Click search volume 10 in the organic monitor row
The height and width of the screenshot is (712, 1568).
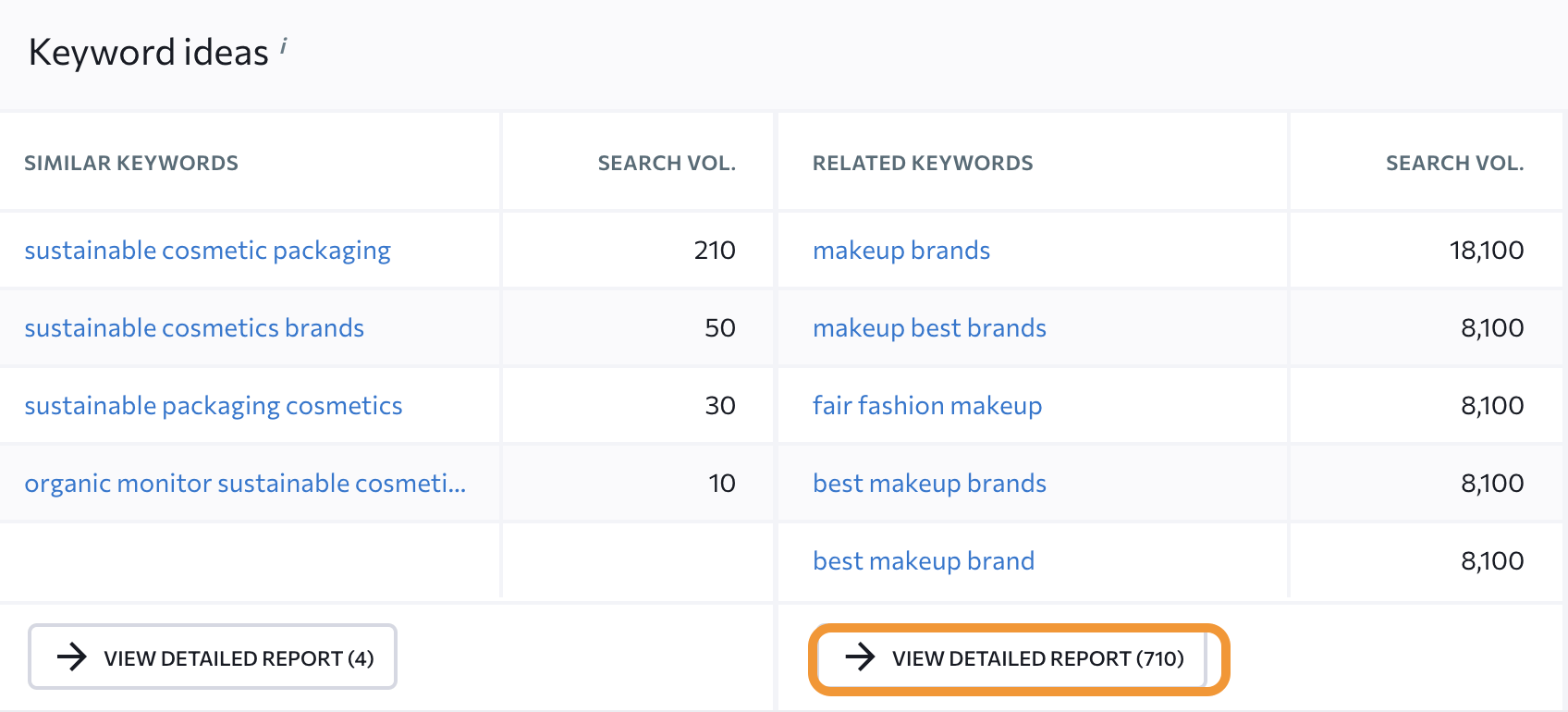pyautogui.click(x=721, y=484)
